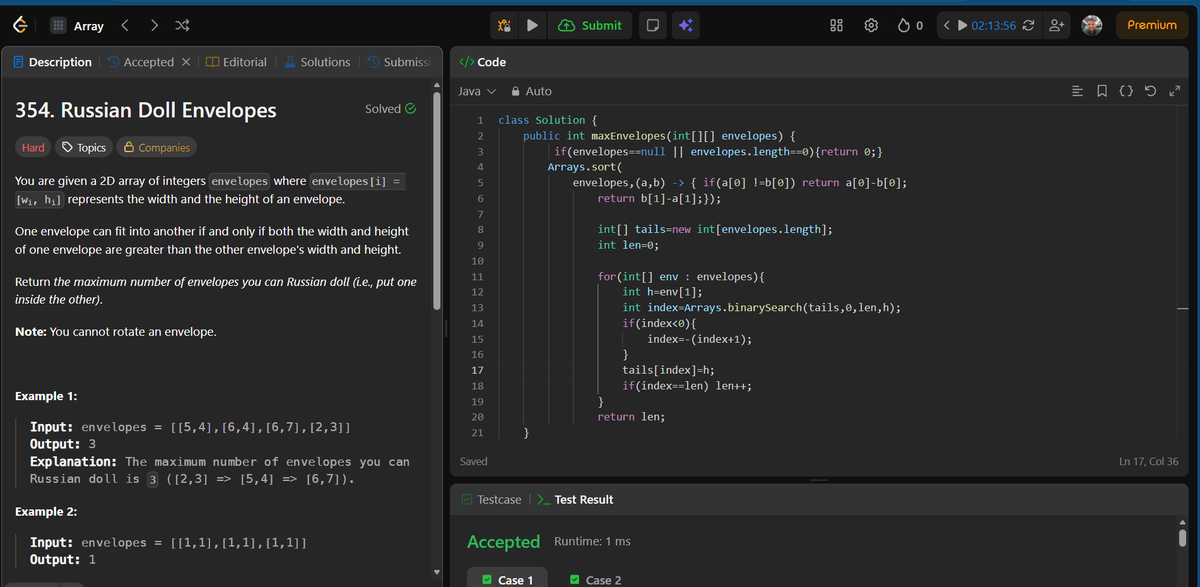Go to previous problem arrow

click(x=126, y=26)
